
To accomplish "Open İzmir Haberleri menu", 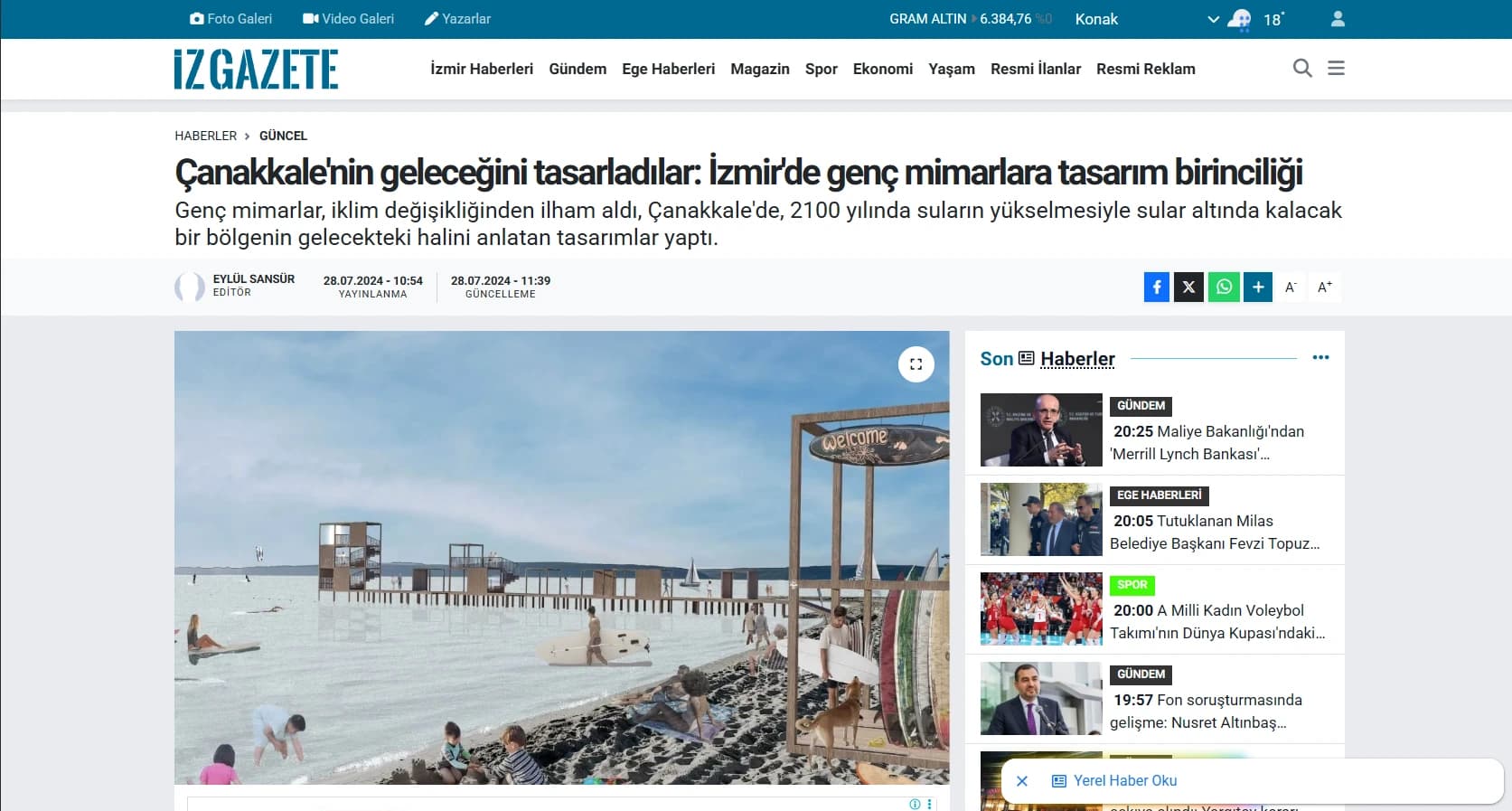I will pyautogui.click(x=482, y=69).
